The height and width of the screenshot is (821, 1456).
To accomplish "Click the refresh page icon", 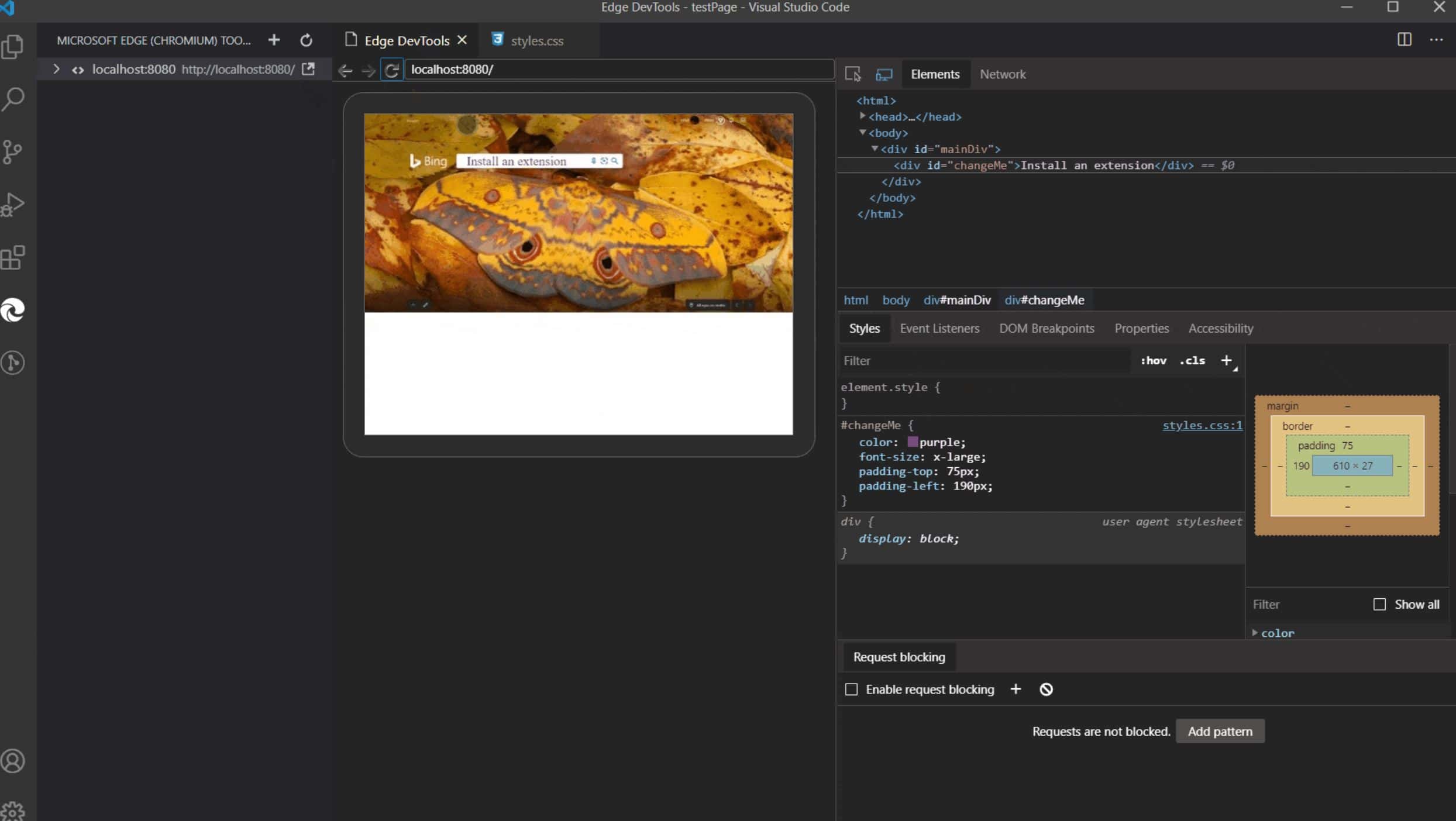I will [392, 69].
